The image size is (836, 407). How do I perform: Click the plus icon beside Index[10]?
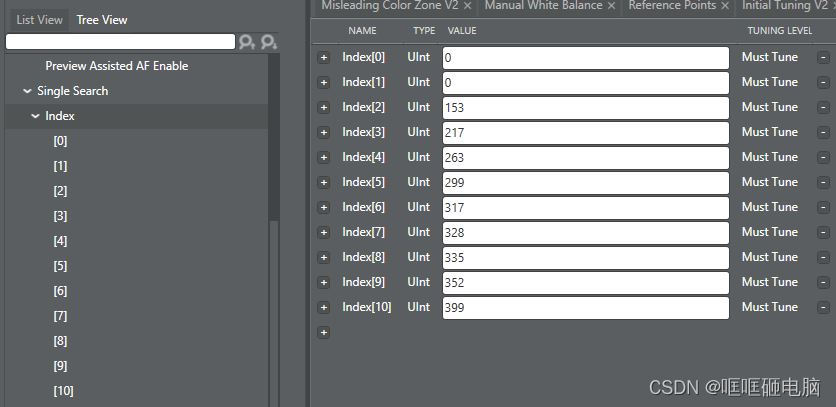[323, 308]
